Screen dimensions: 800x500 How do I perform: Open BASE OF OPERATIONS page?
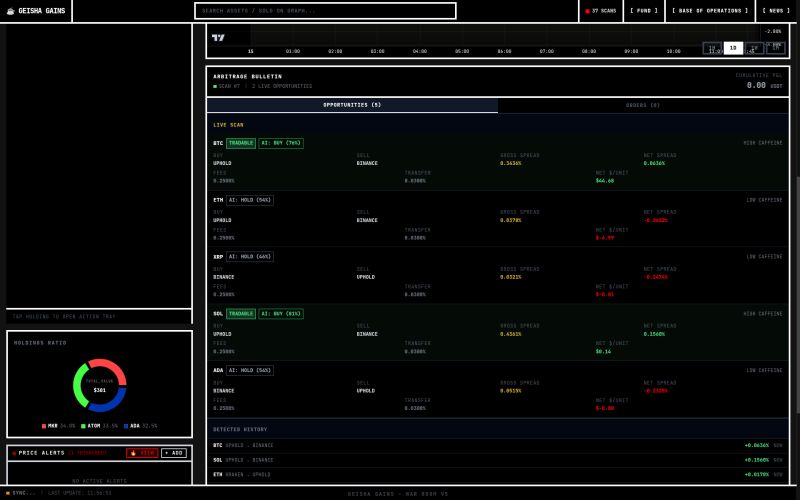pos(710,11)
